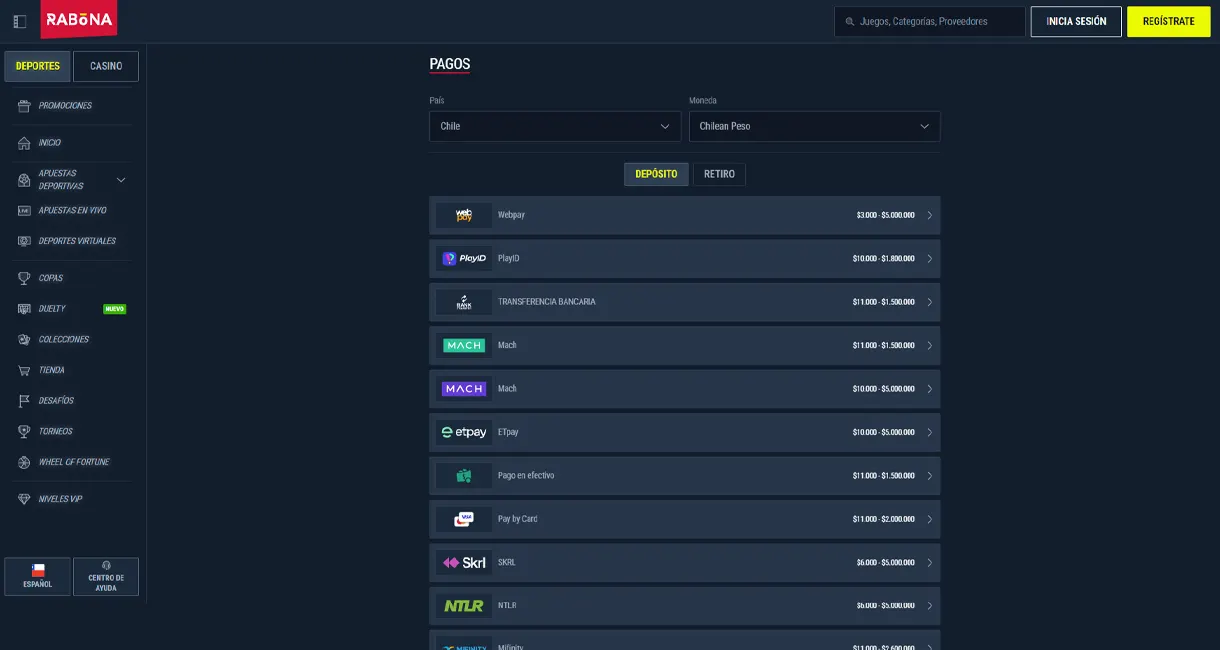Viewport: 1220px width, 650px height.
Task: Open Niveles VIP link
Action: click(x=60, y=499)
